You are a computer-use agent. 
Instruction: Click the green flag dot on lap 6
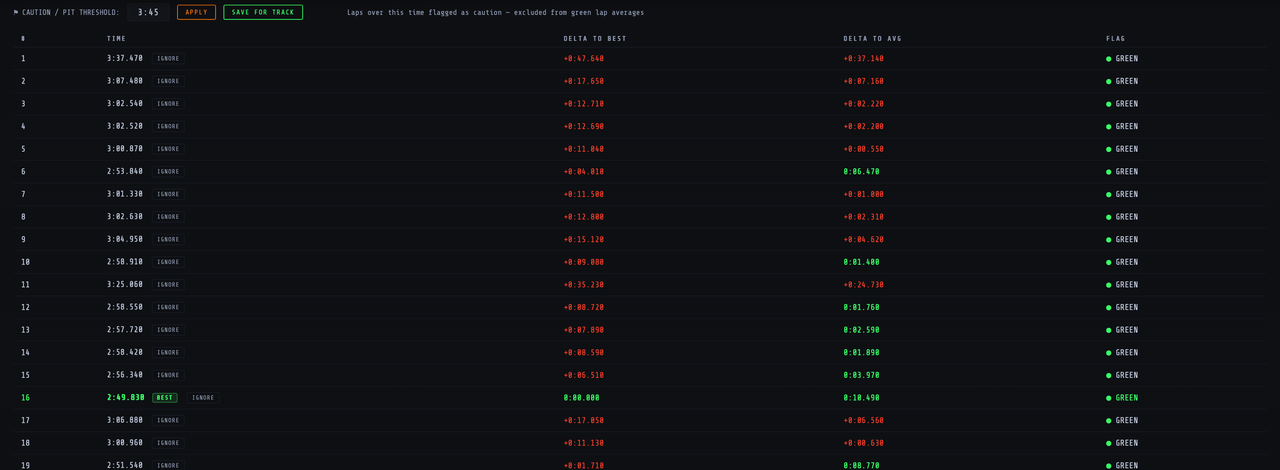1109,172
